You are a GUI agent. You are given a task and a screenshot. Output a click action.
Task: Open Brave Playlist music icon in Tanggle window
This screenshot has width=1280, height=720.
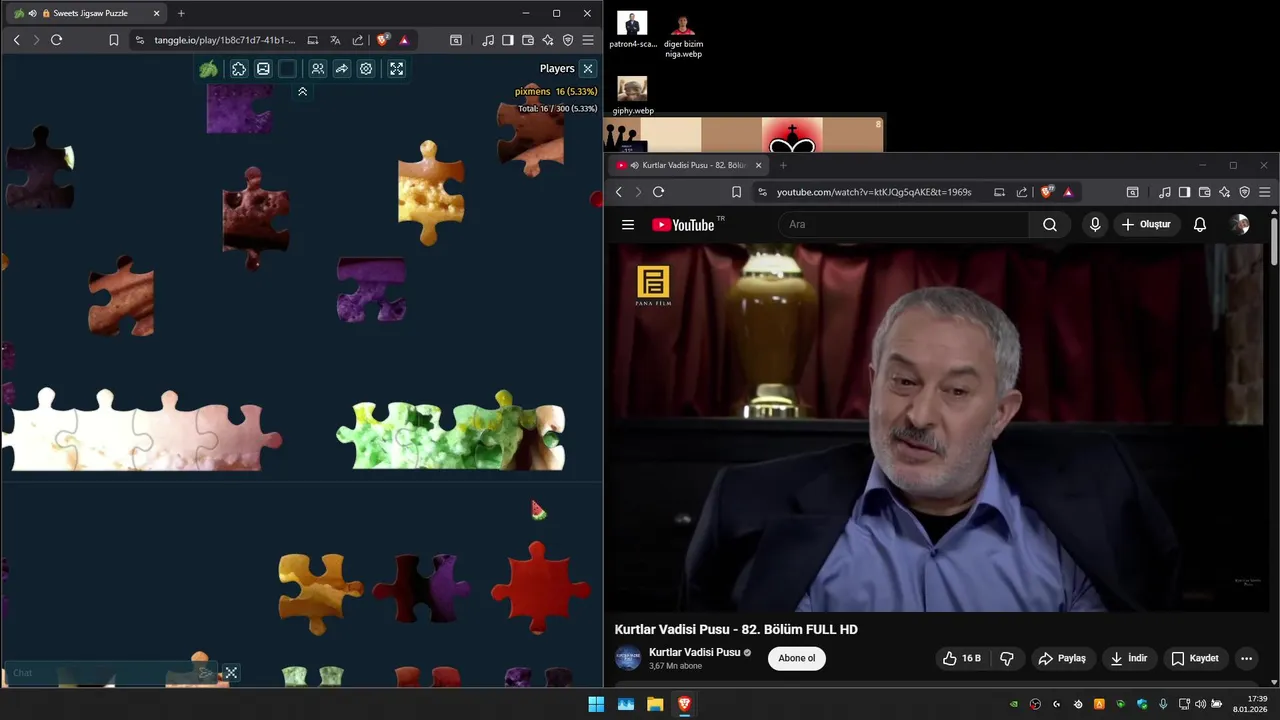pyautogui.click(x=488, y=40)
